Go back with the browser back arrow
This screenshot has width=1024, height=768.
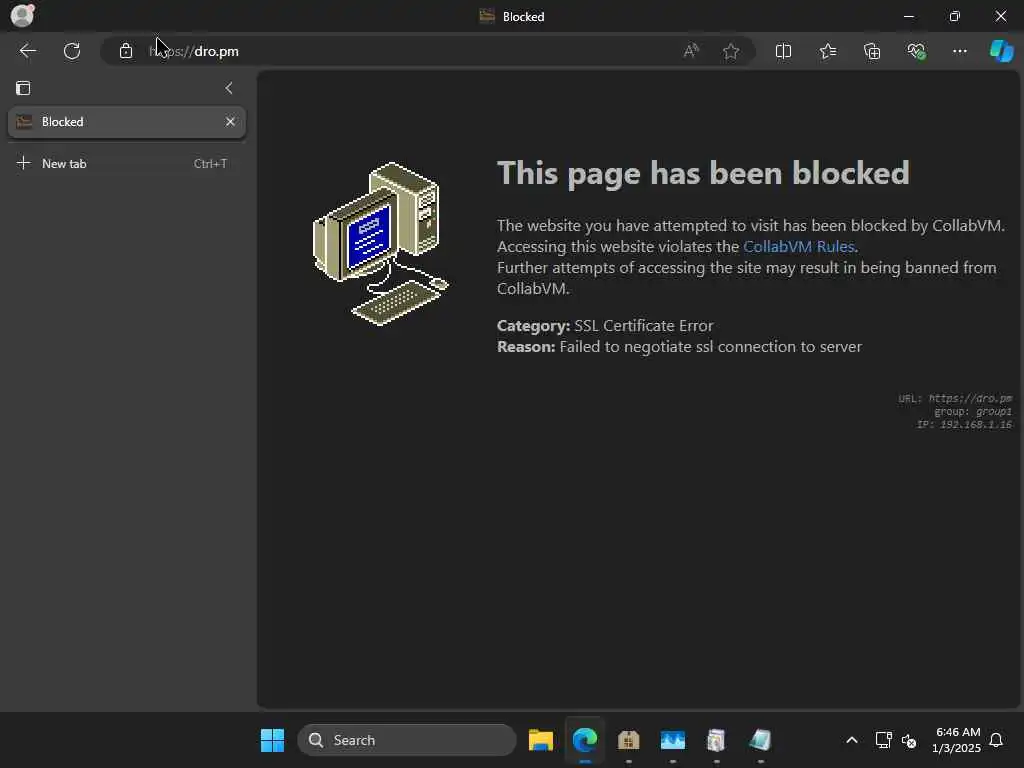coord(27,51)
